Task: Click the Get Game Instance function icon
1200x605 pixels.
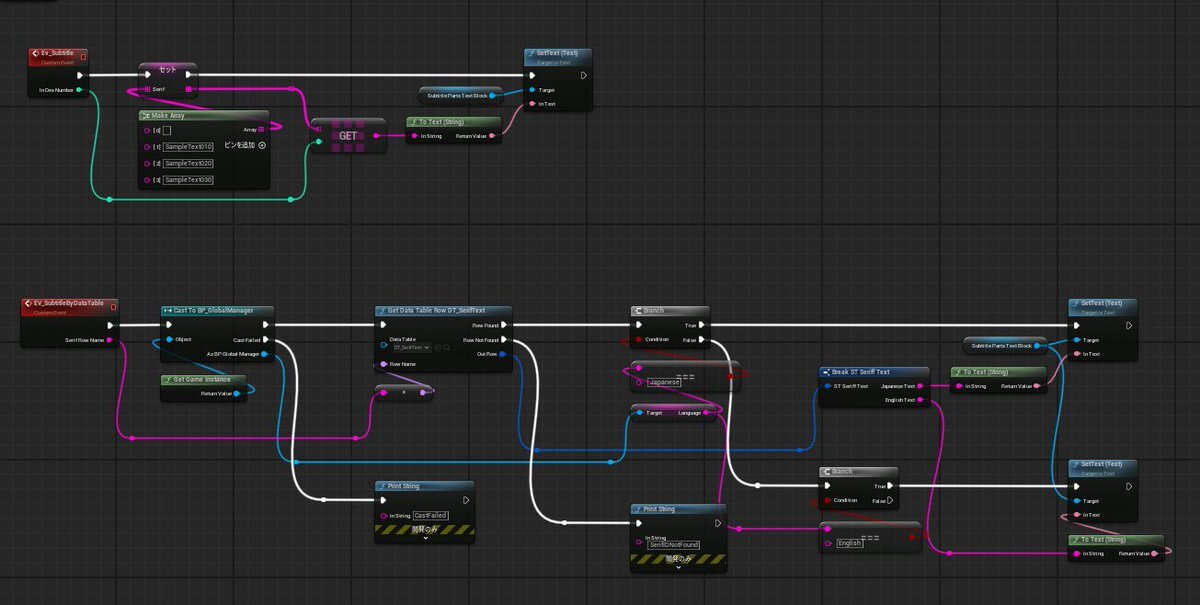Action: [x=167, y=380]
